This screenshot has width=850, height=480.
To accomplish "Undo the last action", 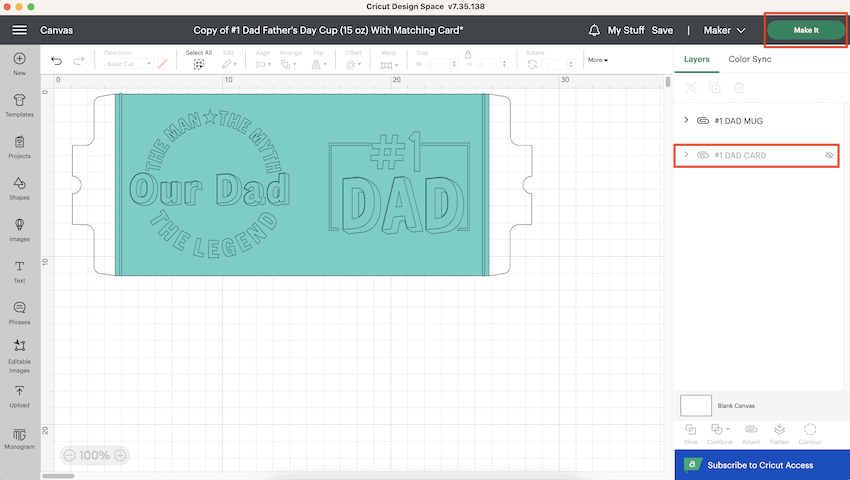I will (x=56, y=61).
